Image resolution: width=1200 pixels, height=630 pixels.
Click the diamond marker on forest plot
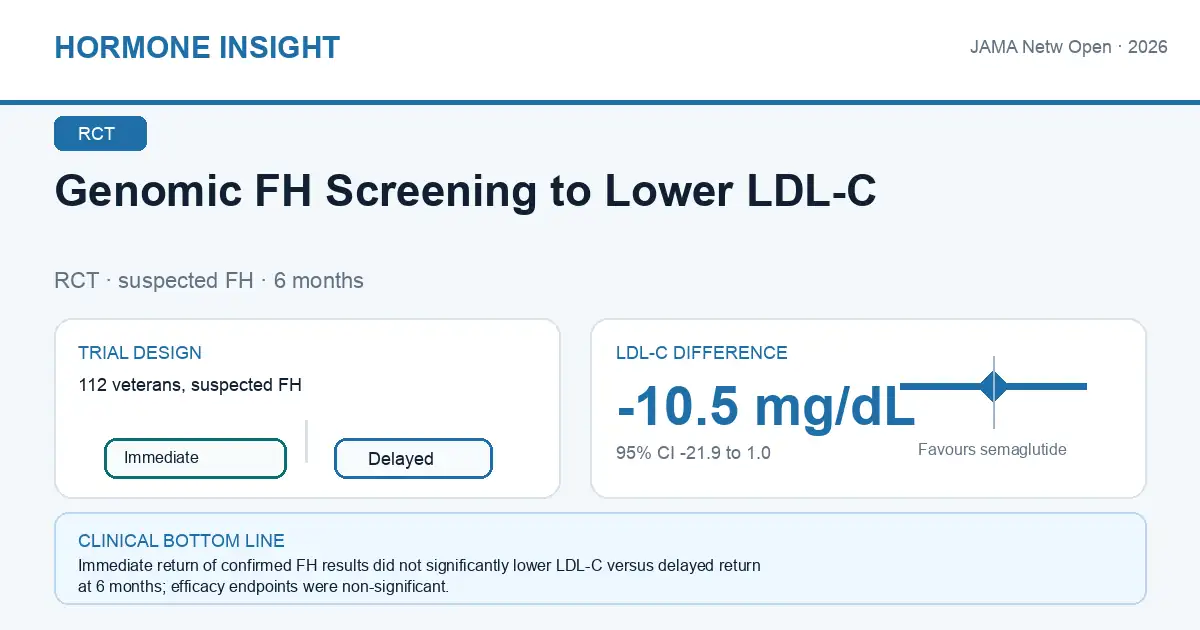[994, 386]
